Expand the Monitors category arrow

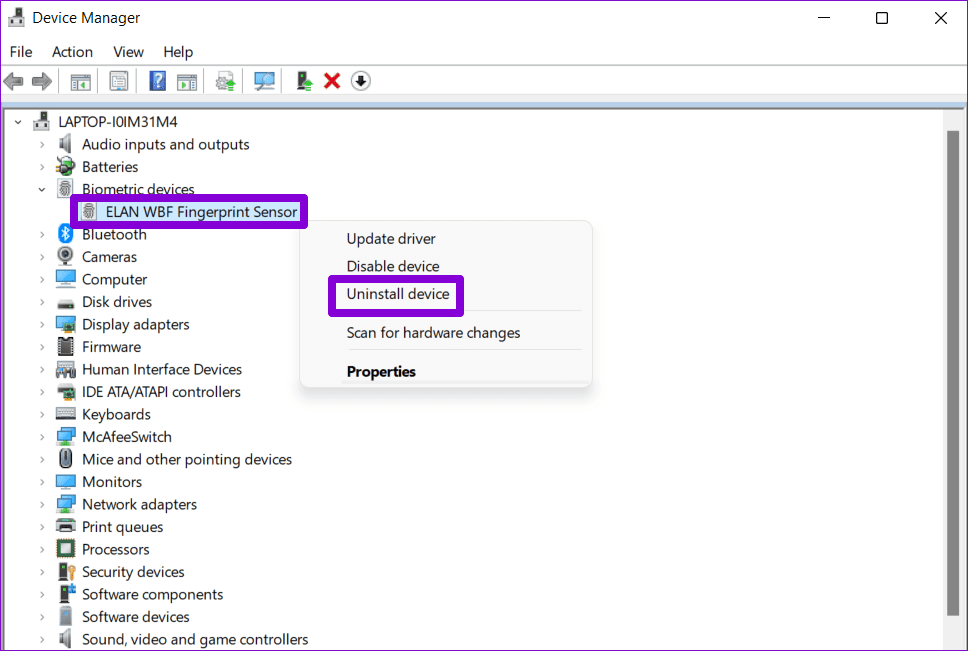[41, 482]
